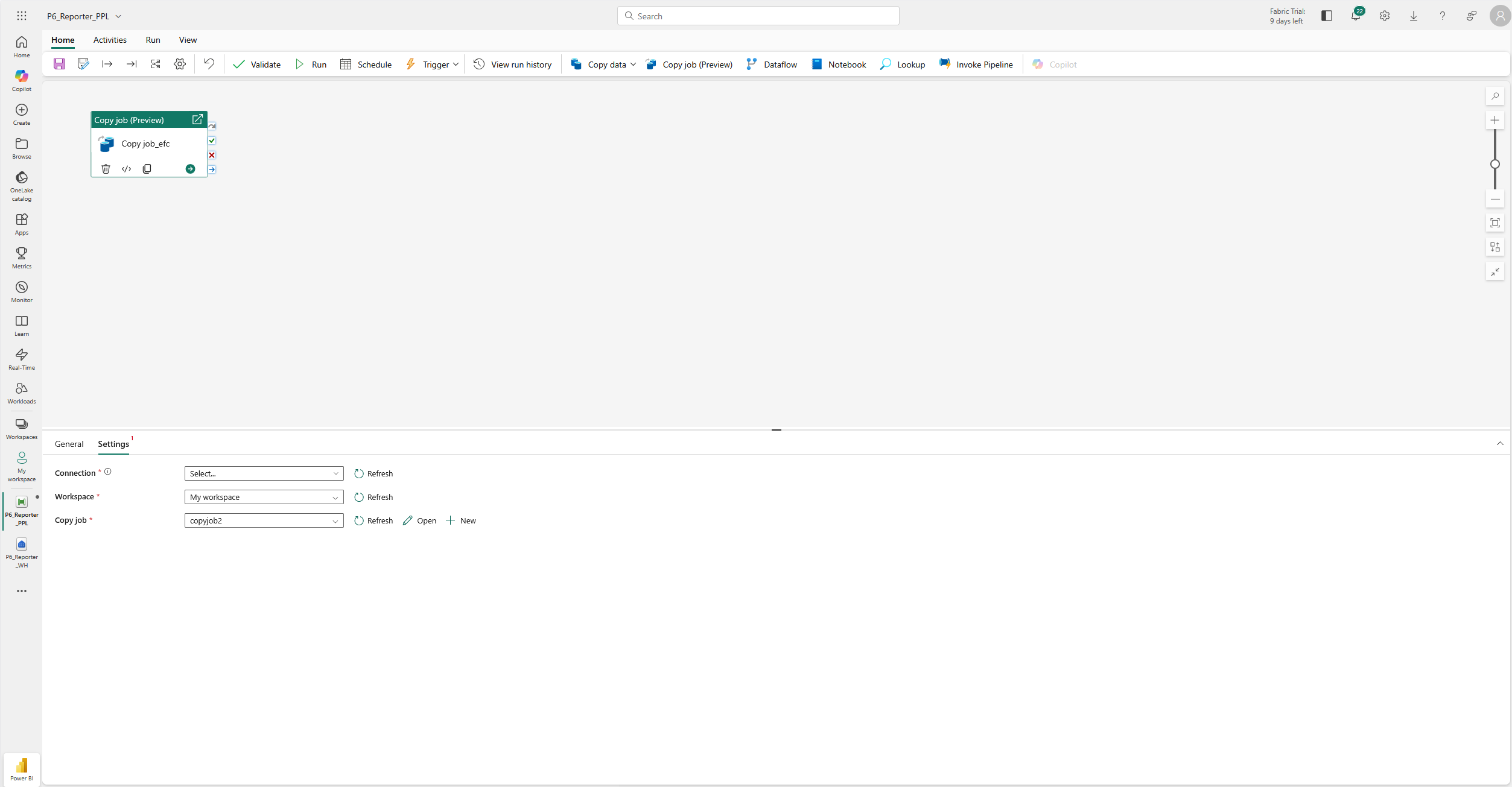This screenshot has height=787, width=1512.
Task: Open the pipeline settings gear icon
Action: coord(179,64)
